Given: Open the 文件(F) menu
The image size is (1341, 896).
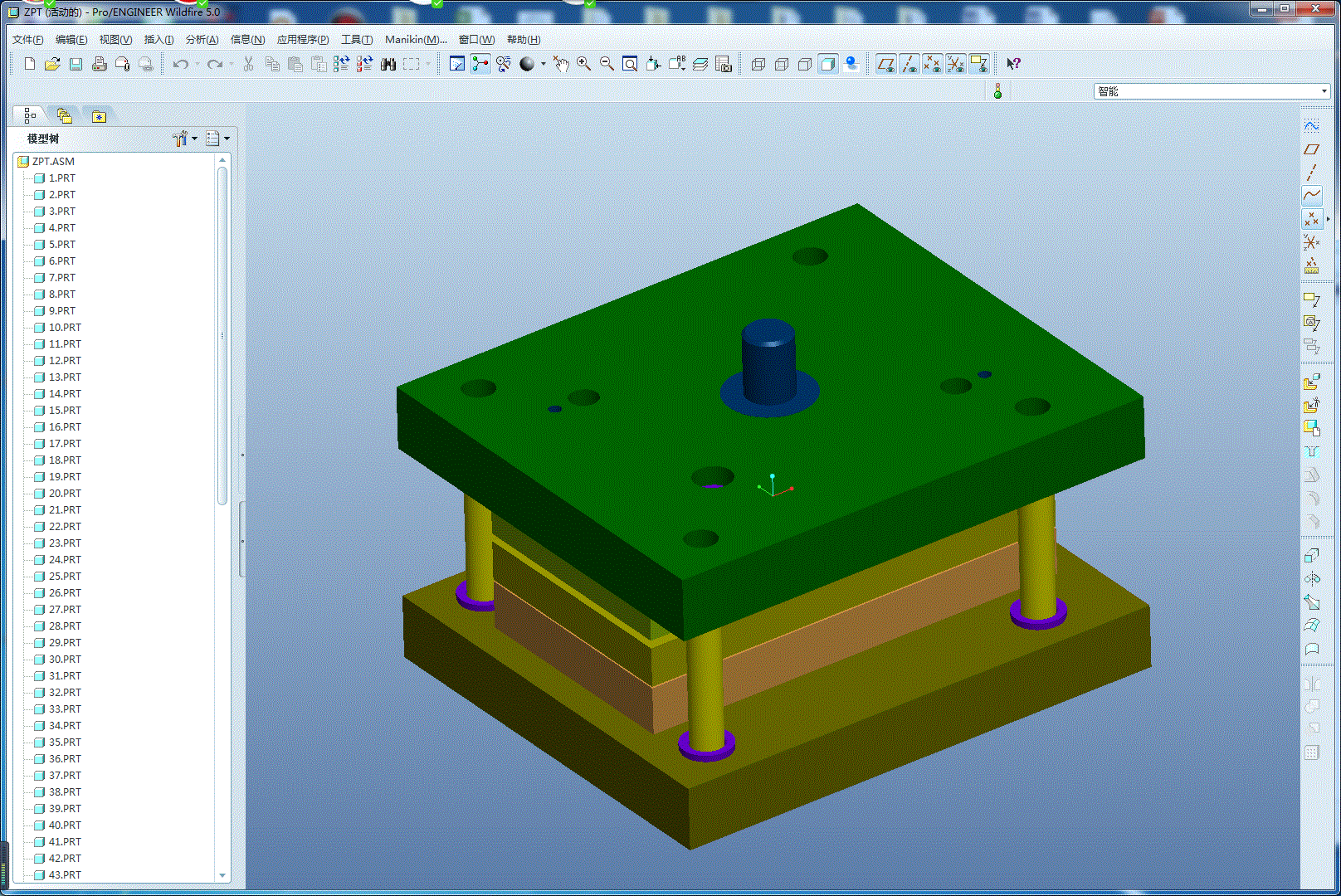Looking at the screenshot, I should point(28,40).
